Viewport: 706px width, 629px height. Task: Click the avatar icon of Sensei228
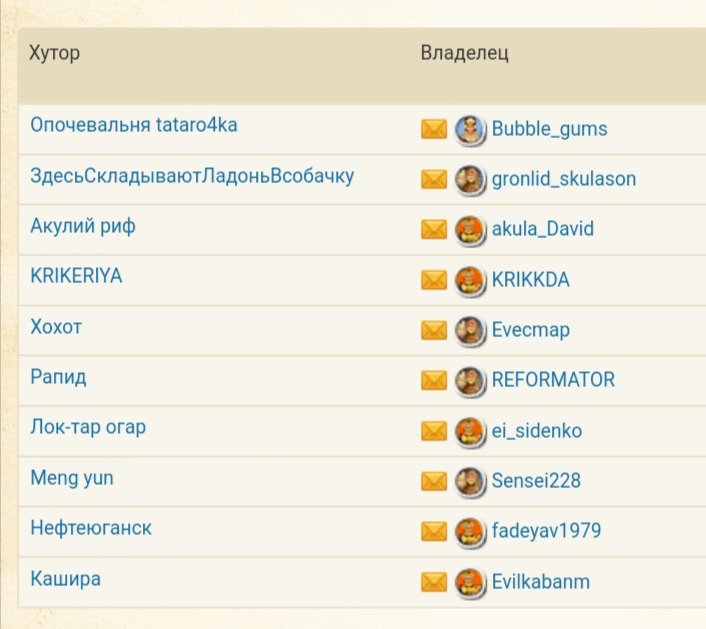(x=469, y=481)
